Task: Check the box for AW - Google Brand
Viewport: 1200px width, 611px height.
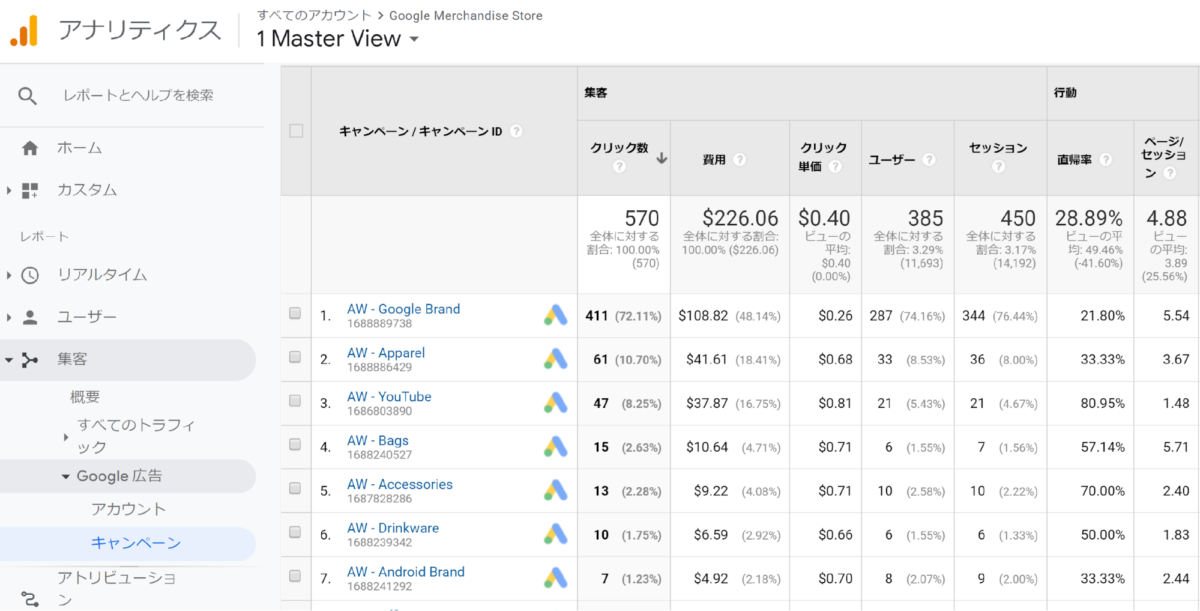Action: pyautogui.click(x=295, y=314)
